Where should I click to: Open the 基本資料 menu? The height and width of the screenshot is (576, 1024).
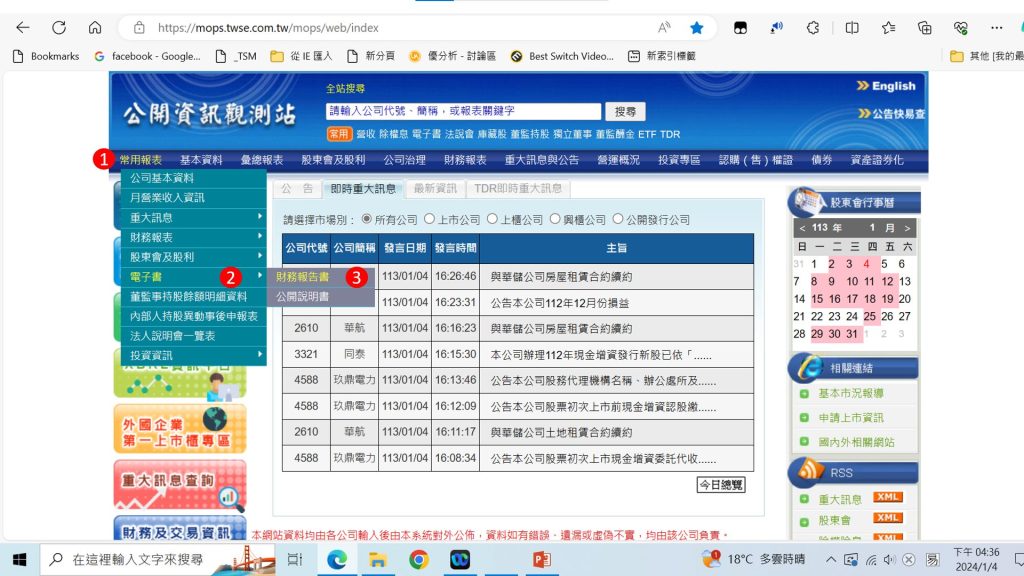(x=201, y=160)
